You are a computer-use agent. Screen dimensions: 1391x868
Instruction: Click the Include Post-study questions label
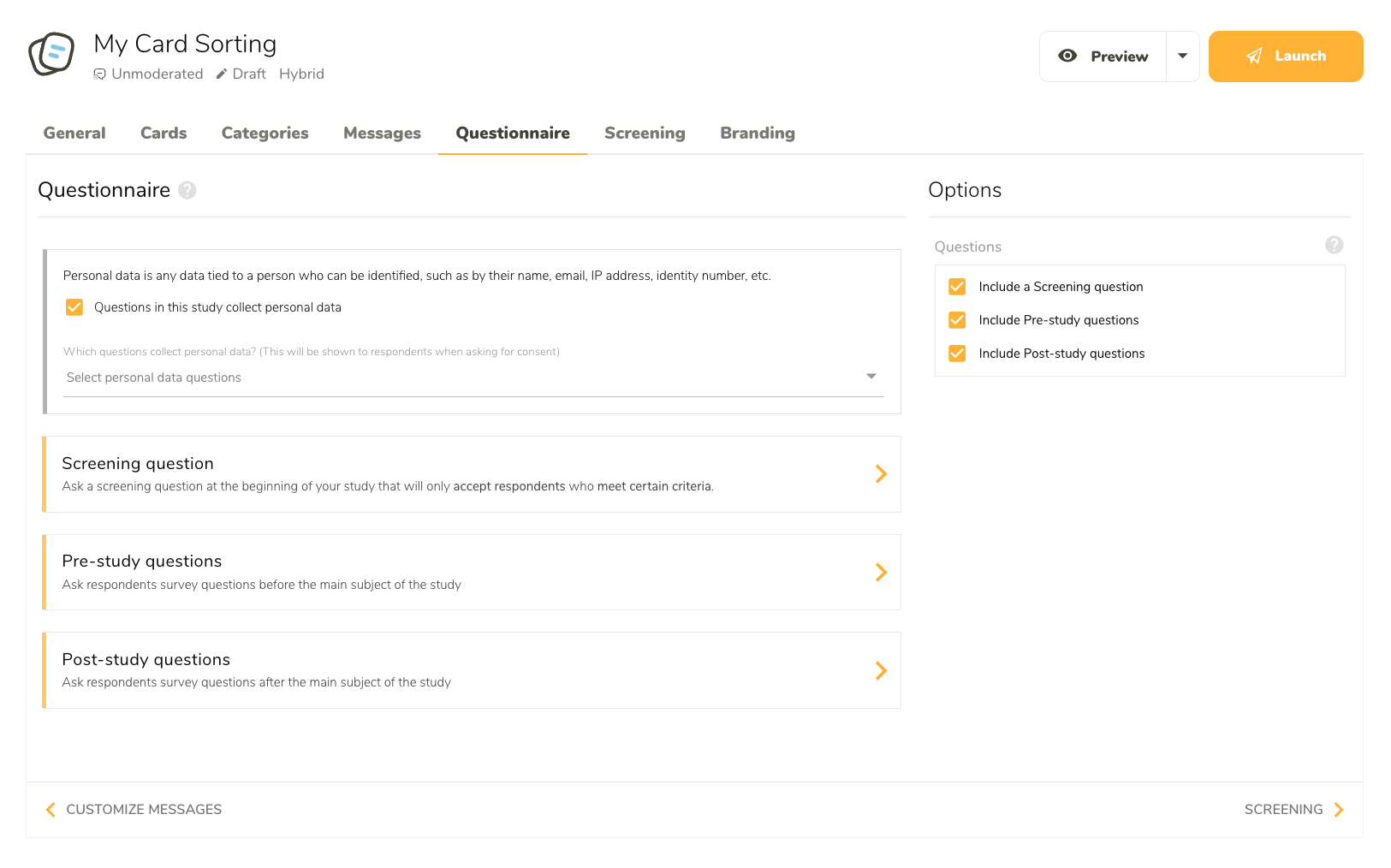(x=1062, y=354)
